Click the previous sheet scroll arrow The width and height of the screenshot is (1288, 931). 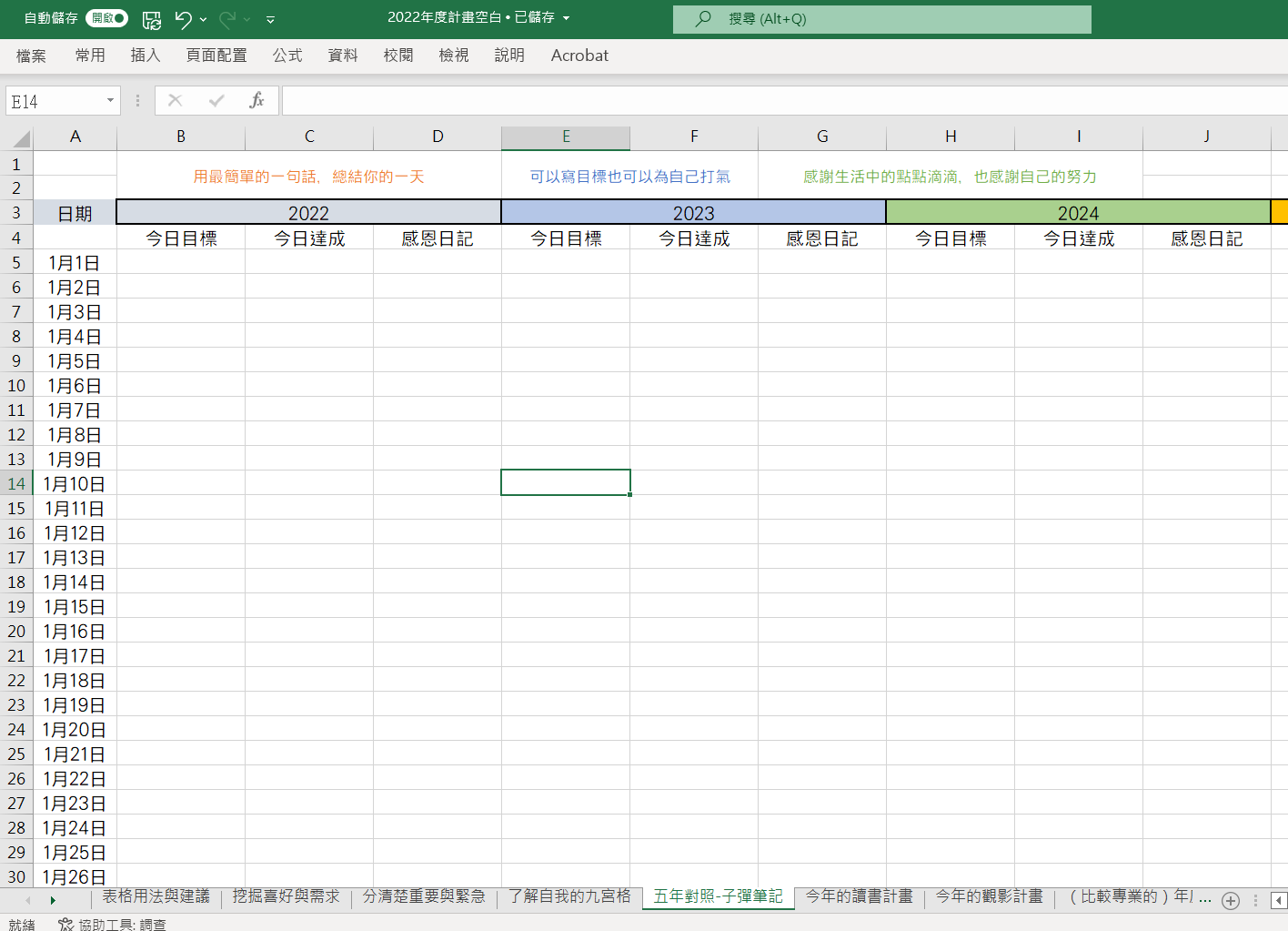pos(28,900)
